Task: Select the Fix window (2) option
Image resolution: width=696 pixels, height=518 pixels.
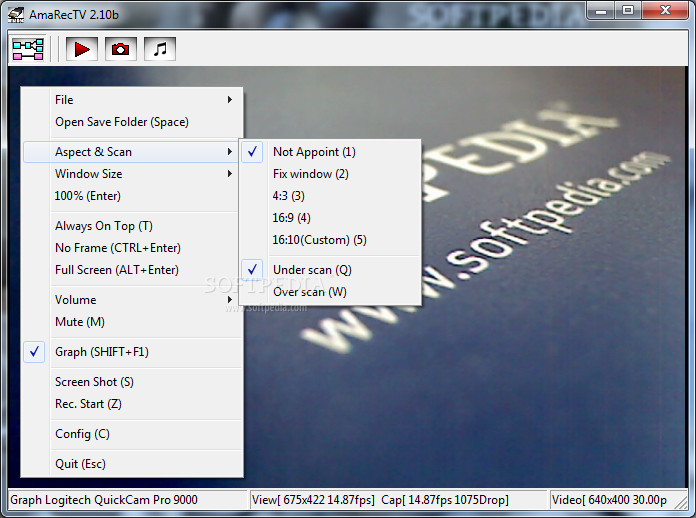Action: [x=330, y=174]
